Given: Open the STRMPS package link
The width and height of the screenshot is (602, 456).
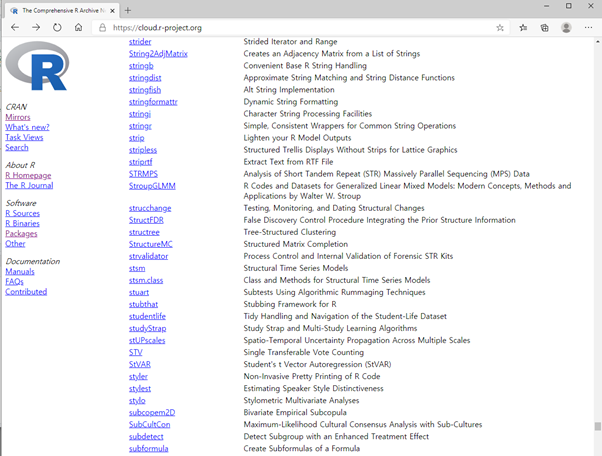Looking at the screenshot, I should pos(144,174).
